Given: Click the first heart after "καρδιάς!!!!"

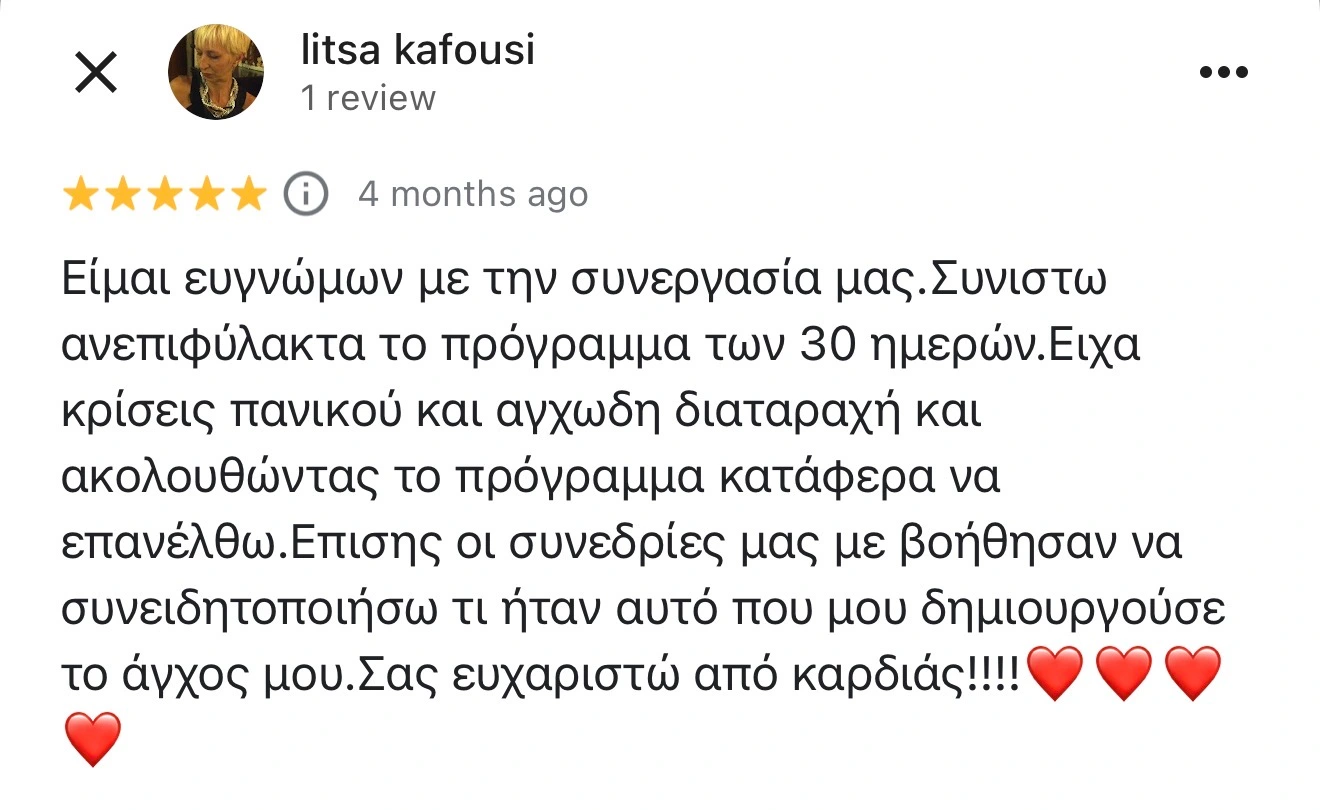Looking at the screenshot, I should pyautogui.click(x=1055, y=673).
